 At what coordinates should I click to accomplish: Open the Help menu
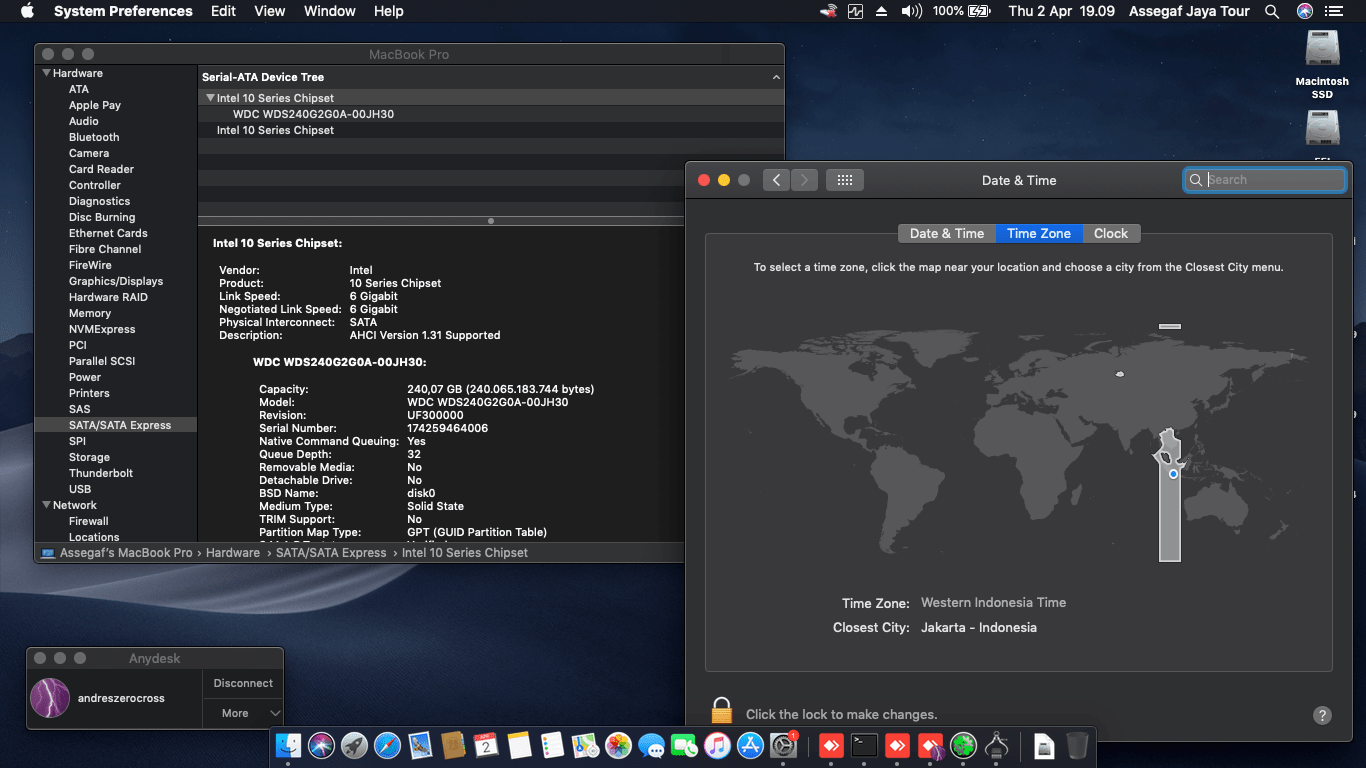[x=388, y=11]
